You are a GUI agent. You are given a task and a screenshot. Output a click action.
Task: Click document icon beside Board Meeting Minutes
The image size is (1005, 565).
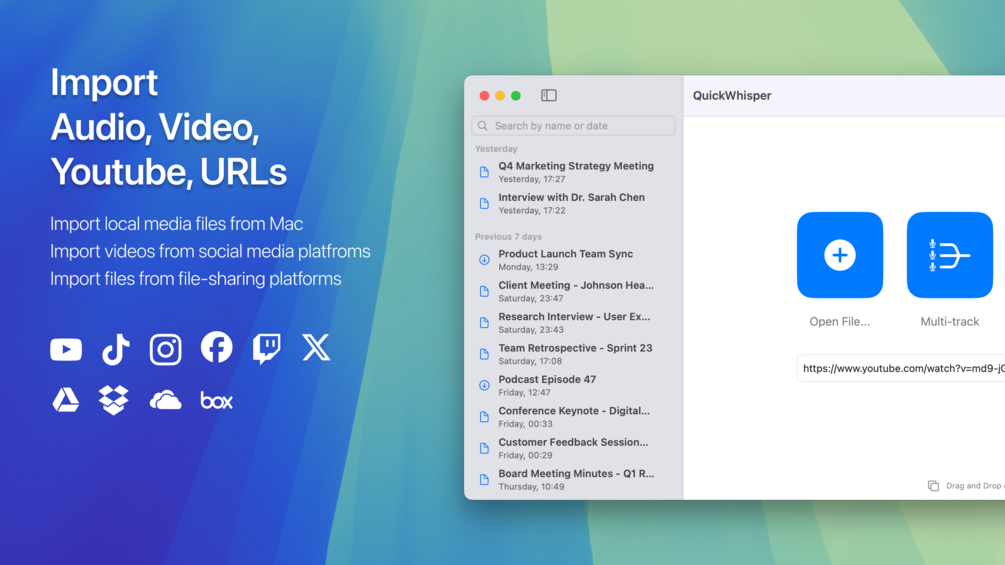coord(485,479)
